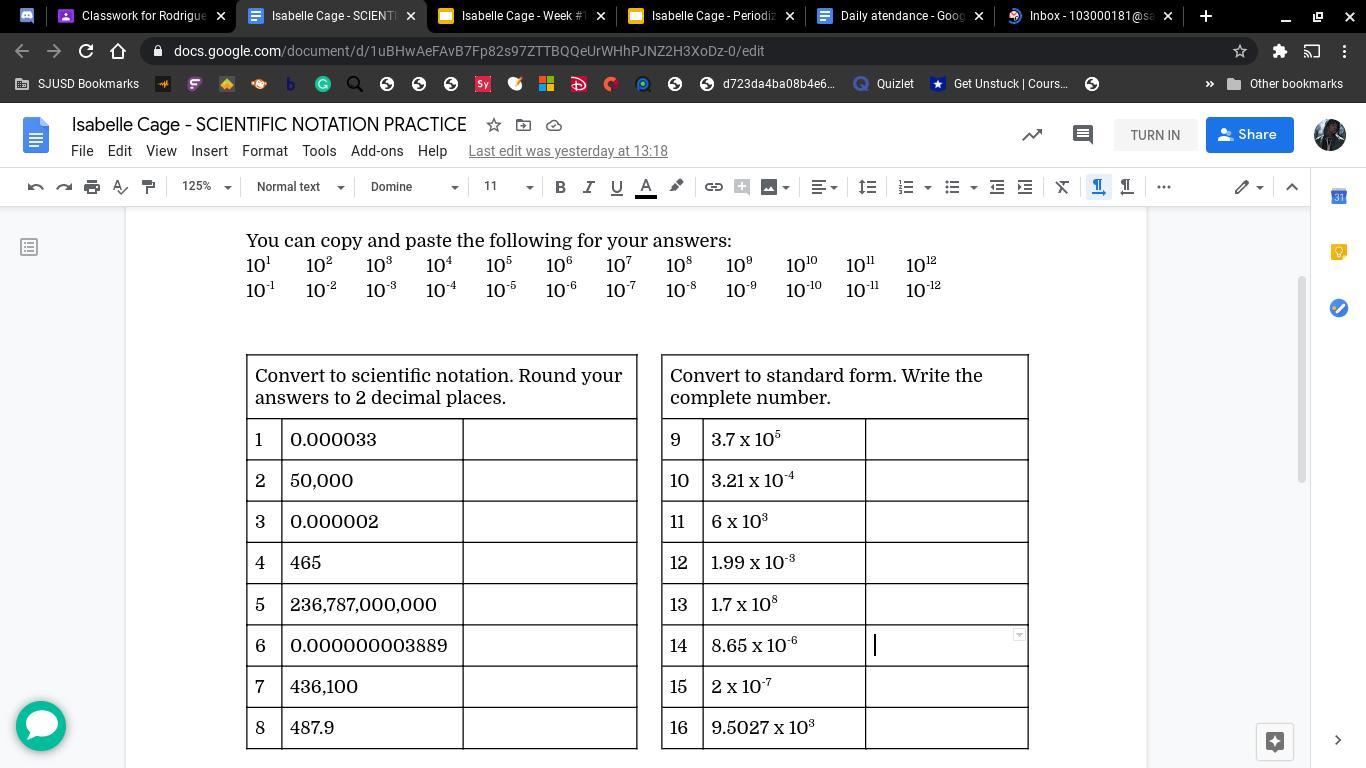Share the document

[x=1249, y=135]
